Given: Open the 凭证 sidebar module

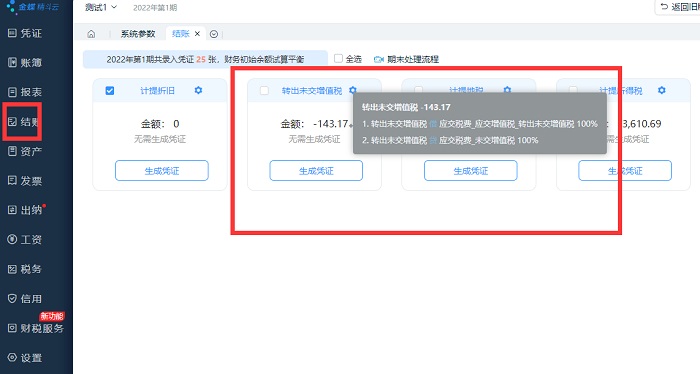Looking at the screenshot, I should (x=25, y=33).
